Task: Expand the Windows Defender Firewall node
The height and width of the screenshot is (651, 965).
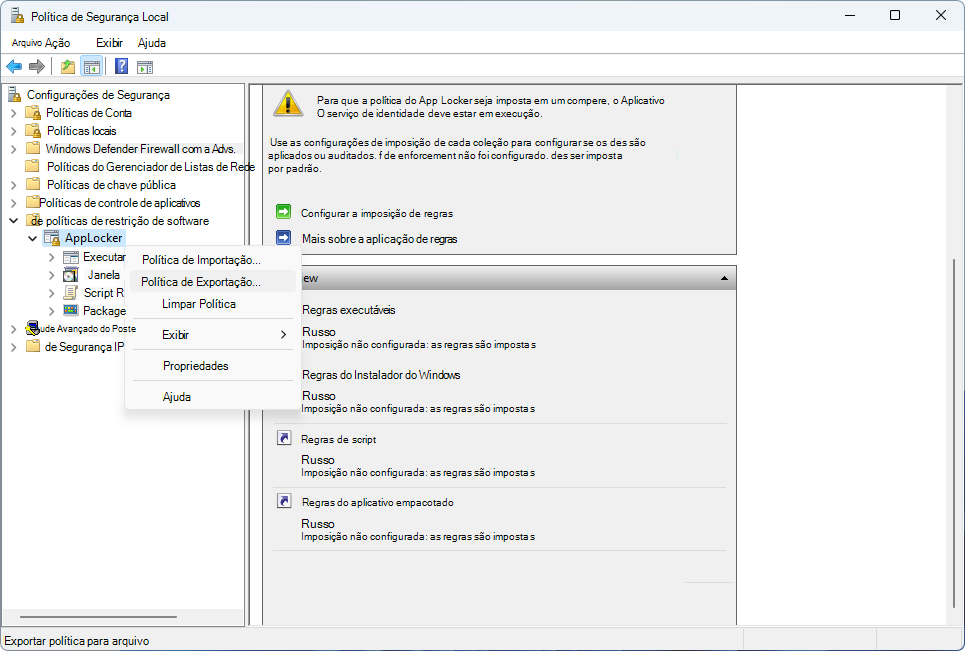Action: point(14,149)
